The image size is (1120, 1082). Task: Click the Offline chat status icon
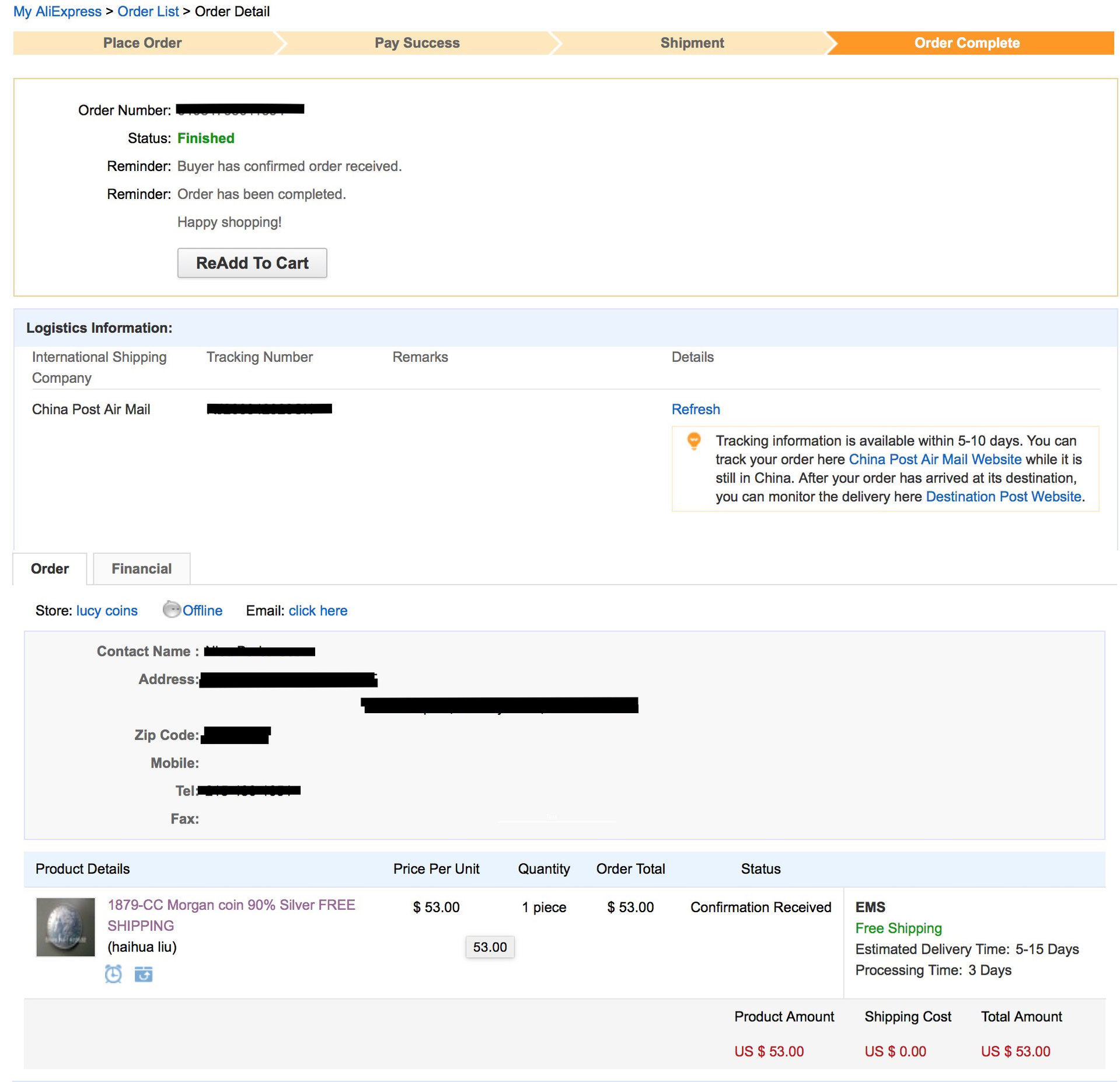pyautogui.click(x=172, y=610)
